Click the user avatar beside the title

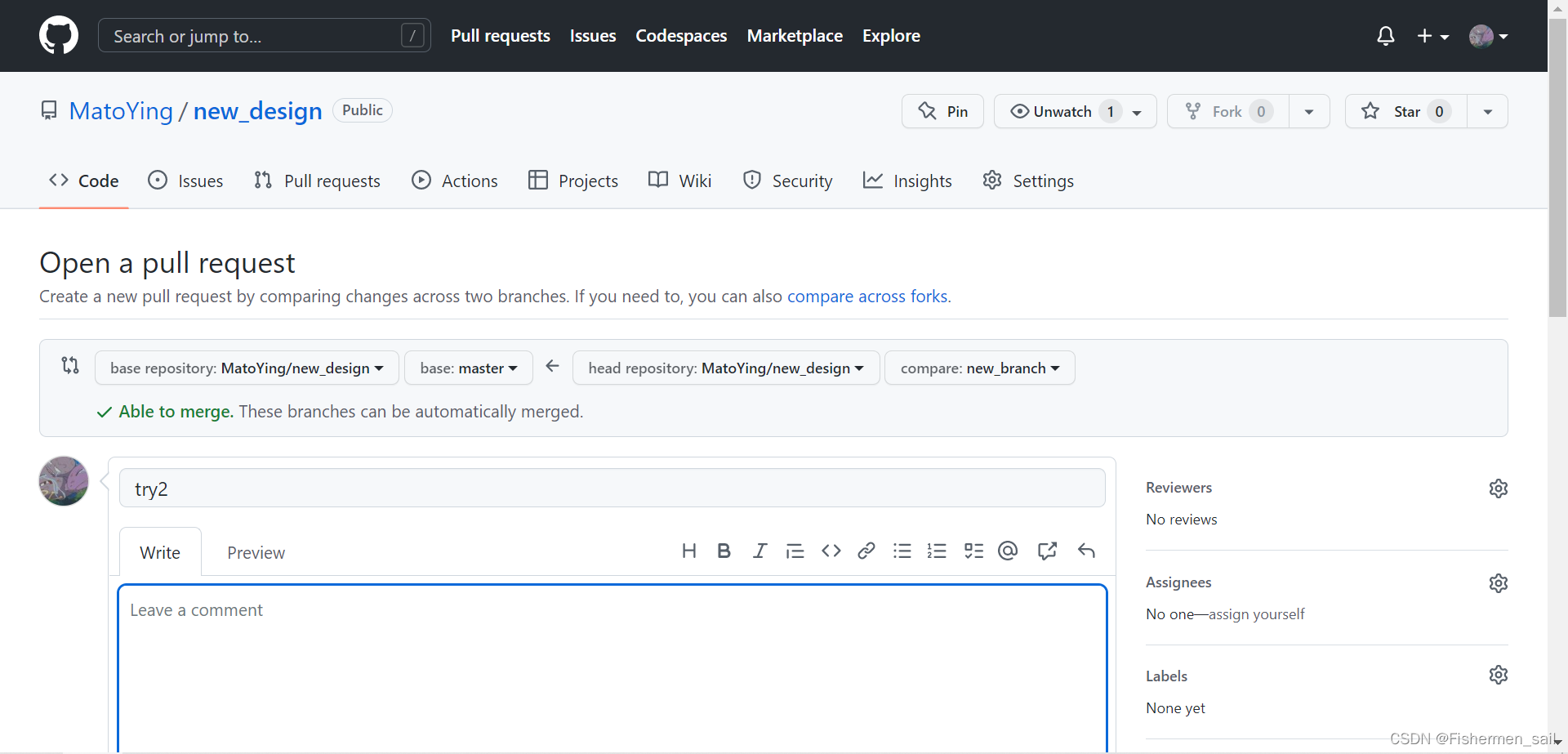coord(64,481)
